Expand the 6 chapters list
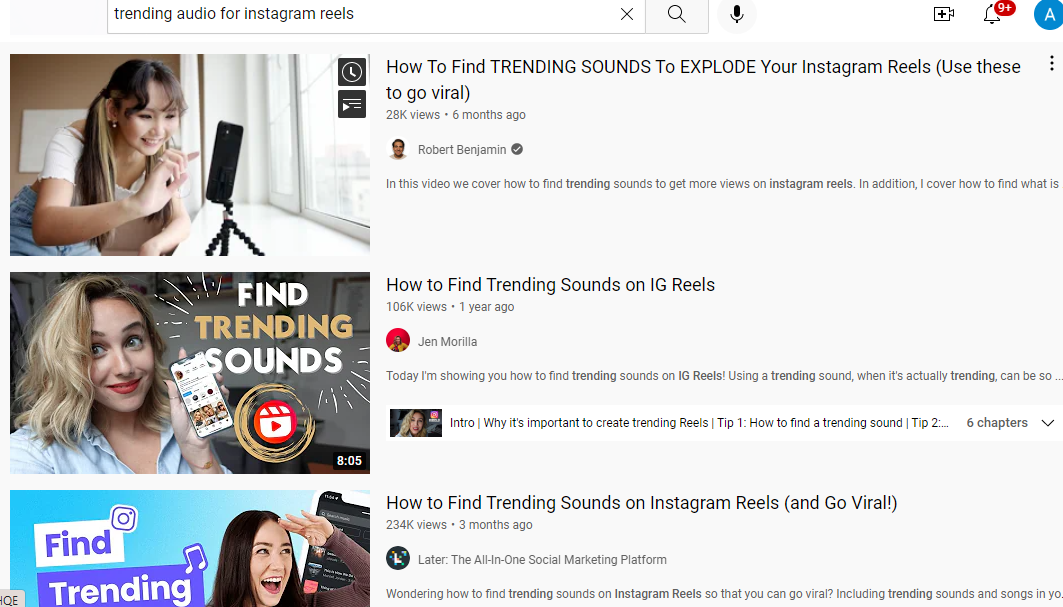1063x607 pixels. (x=996, y=422)
